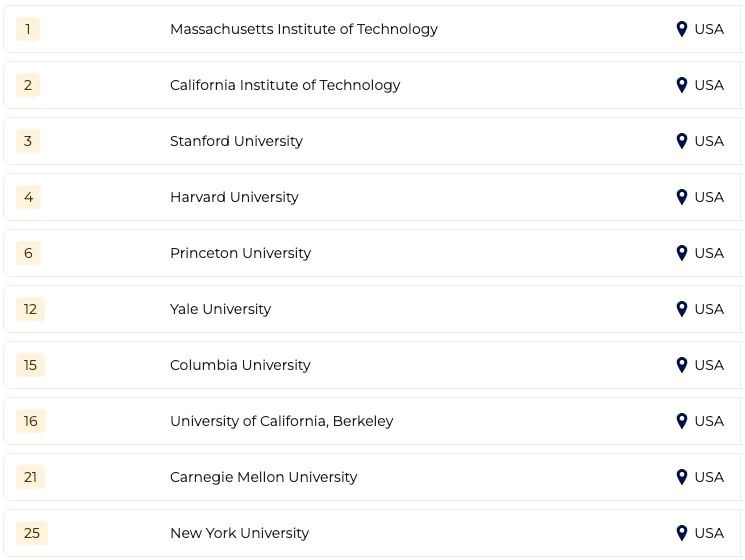
Task: Click the location pin in Yale University's row
Action: 682,309
